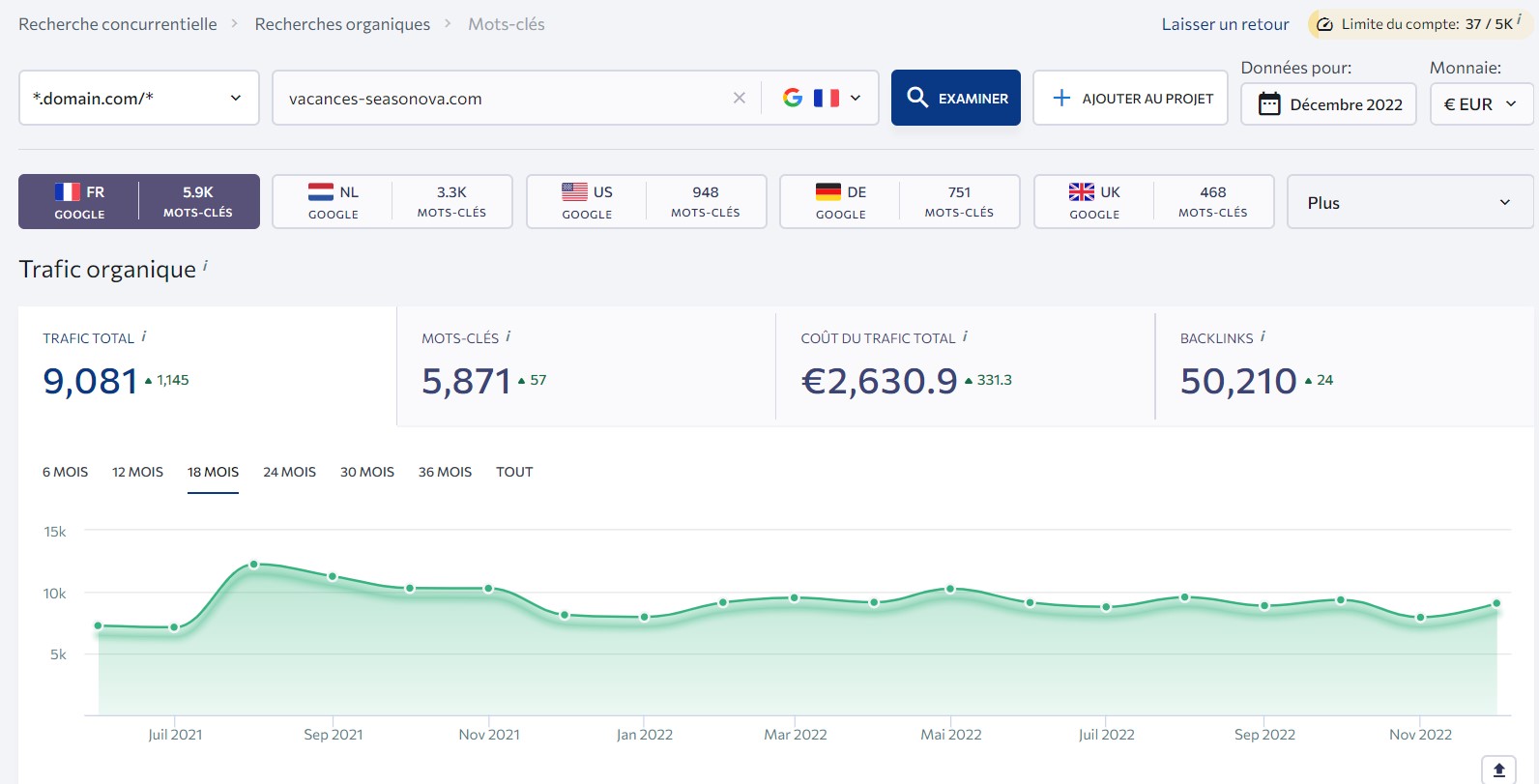Expand the Plus countries dropdown

(x=1409, y=202)
